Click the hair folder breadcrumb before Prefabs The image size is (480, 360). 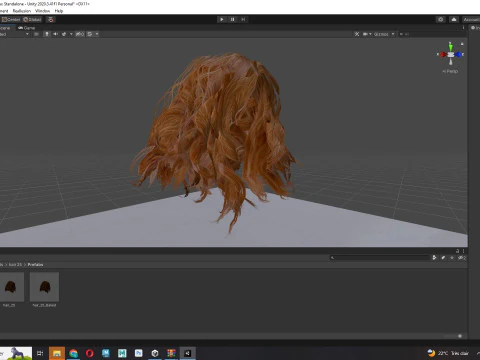coord(15,264)
